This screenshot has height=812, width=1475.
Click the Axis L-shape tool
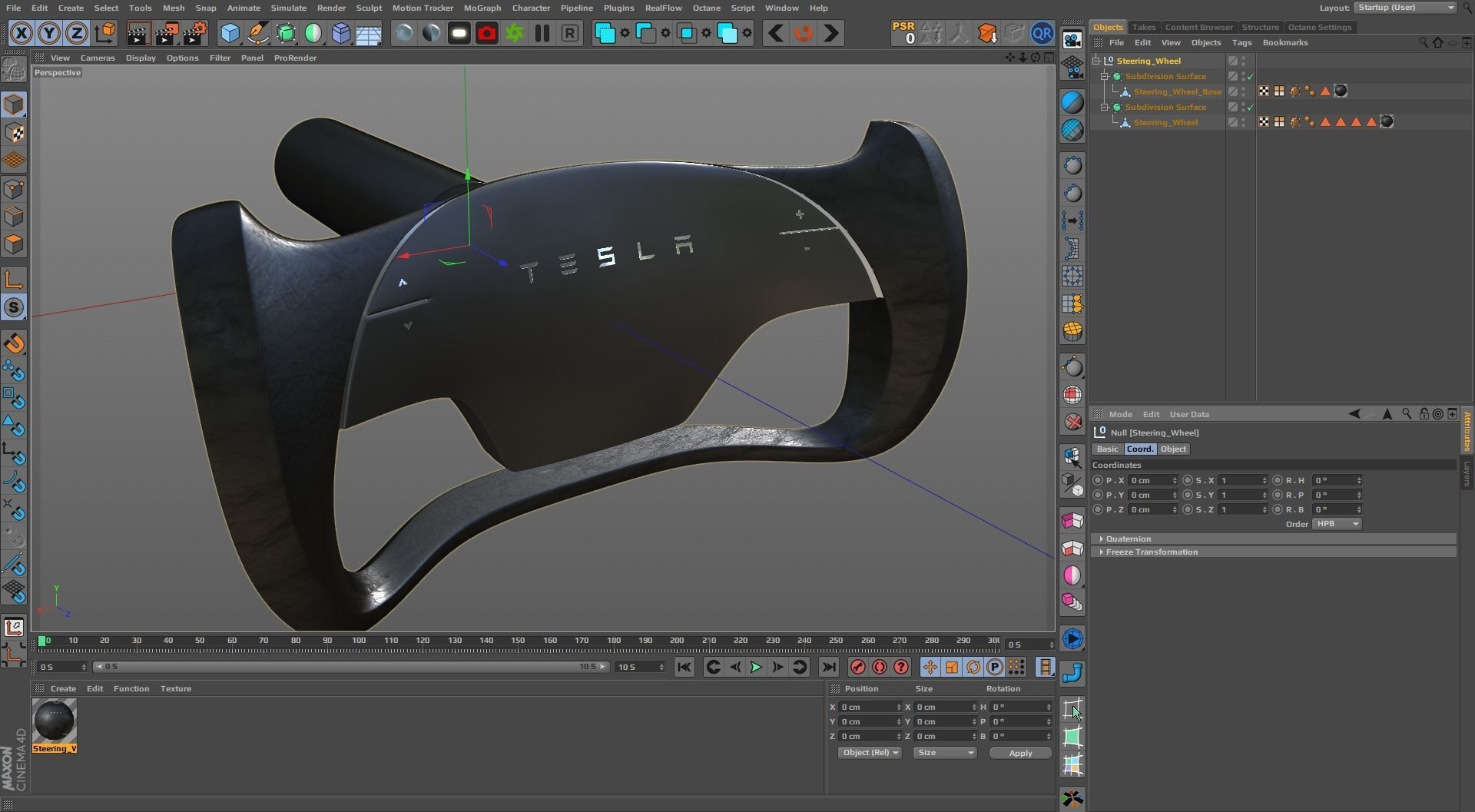pos(14,280)
